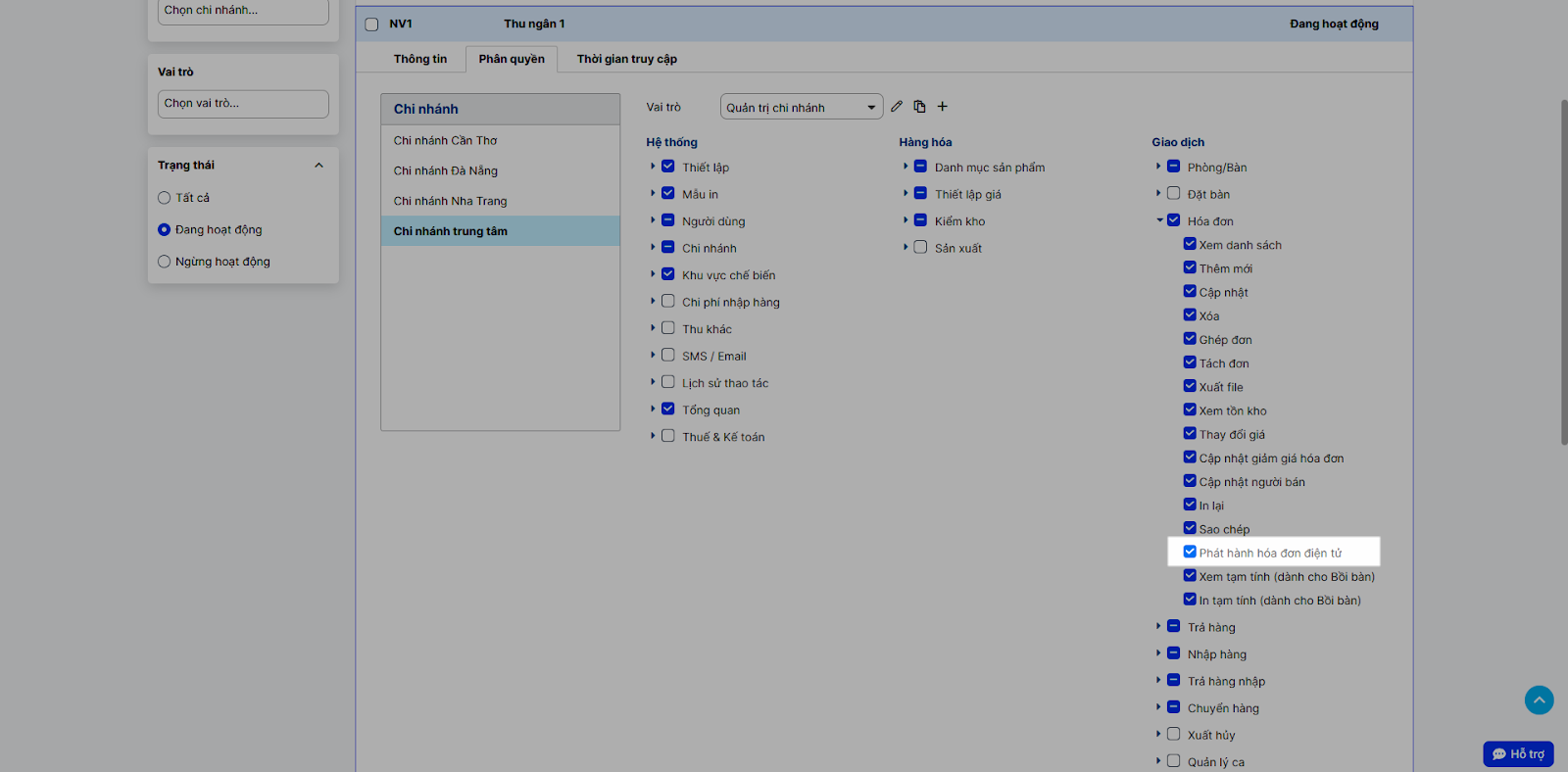
Task: Select the Tất cả status radio
Action: coord(165,198)
